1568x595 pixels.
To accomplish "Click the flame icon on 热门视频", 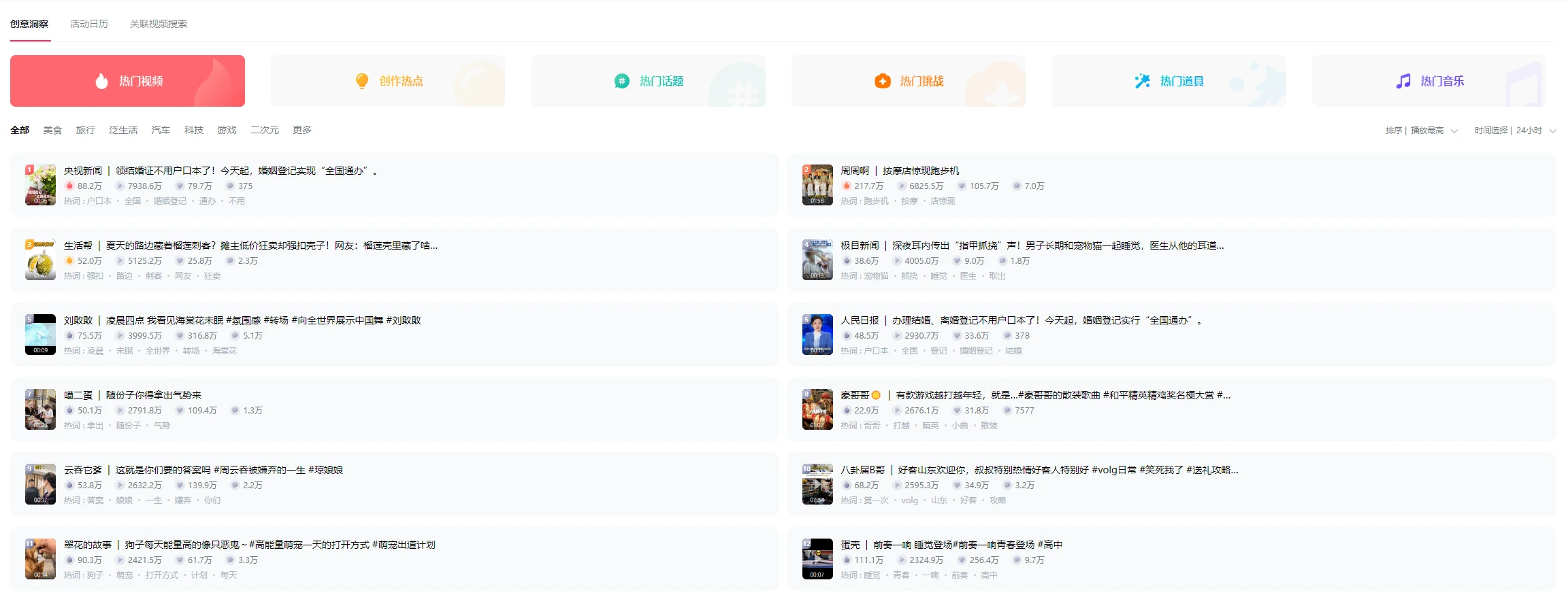I will (x=101, y=81).
